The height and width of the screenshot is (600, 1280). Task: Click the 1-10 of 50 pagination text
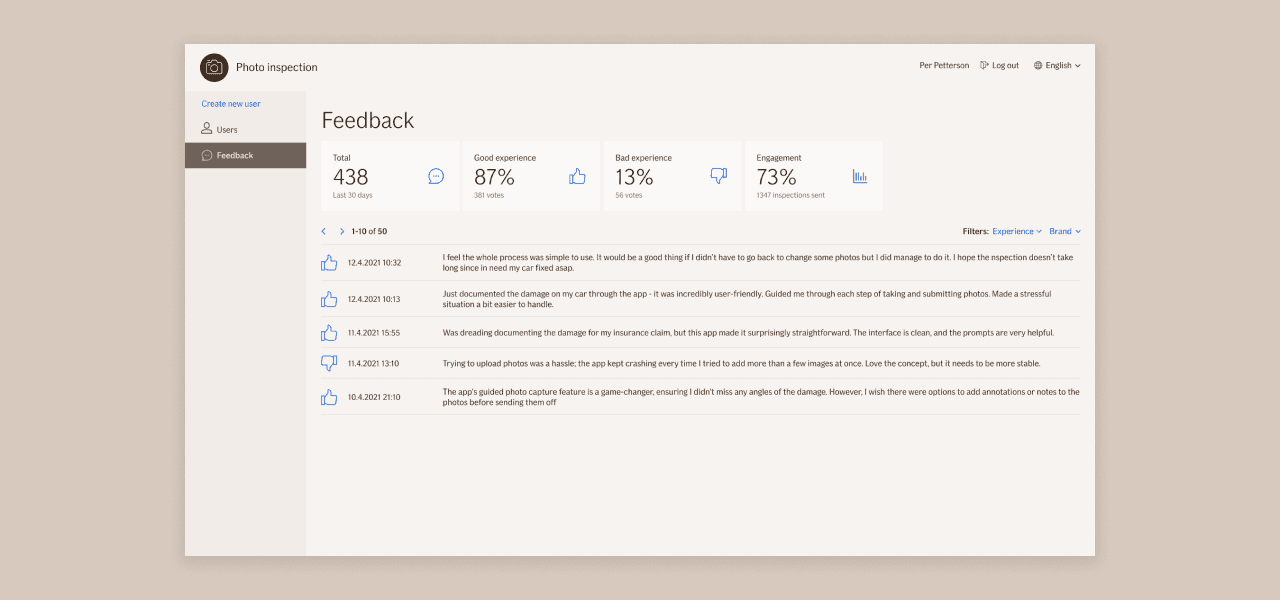[369, 231]
